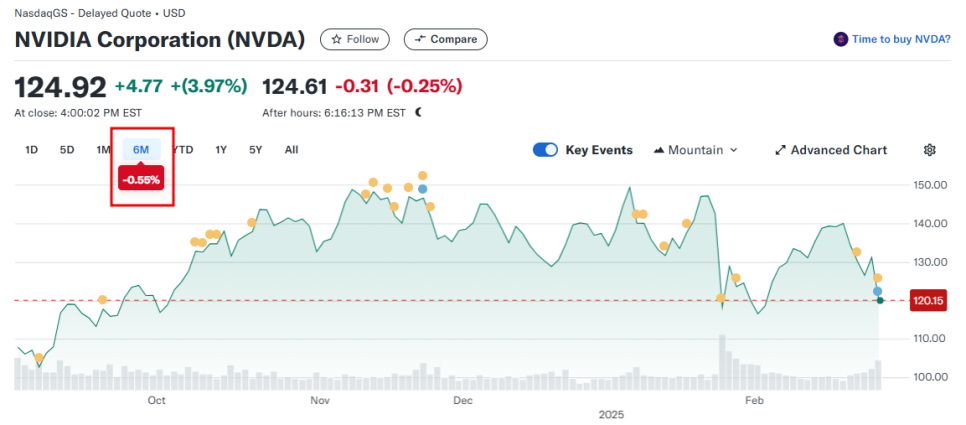Click the Nov label on the time axis
The height and width of the screenshot is (425, 966).
[320, 401]
